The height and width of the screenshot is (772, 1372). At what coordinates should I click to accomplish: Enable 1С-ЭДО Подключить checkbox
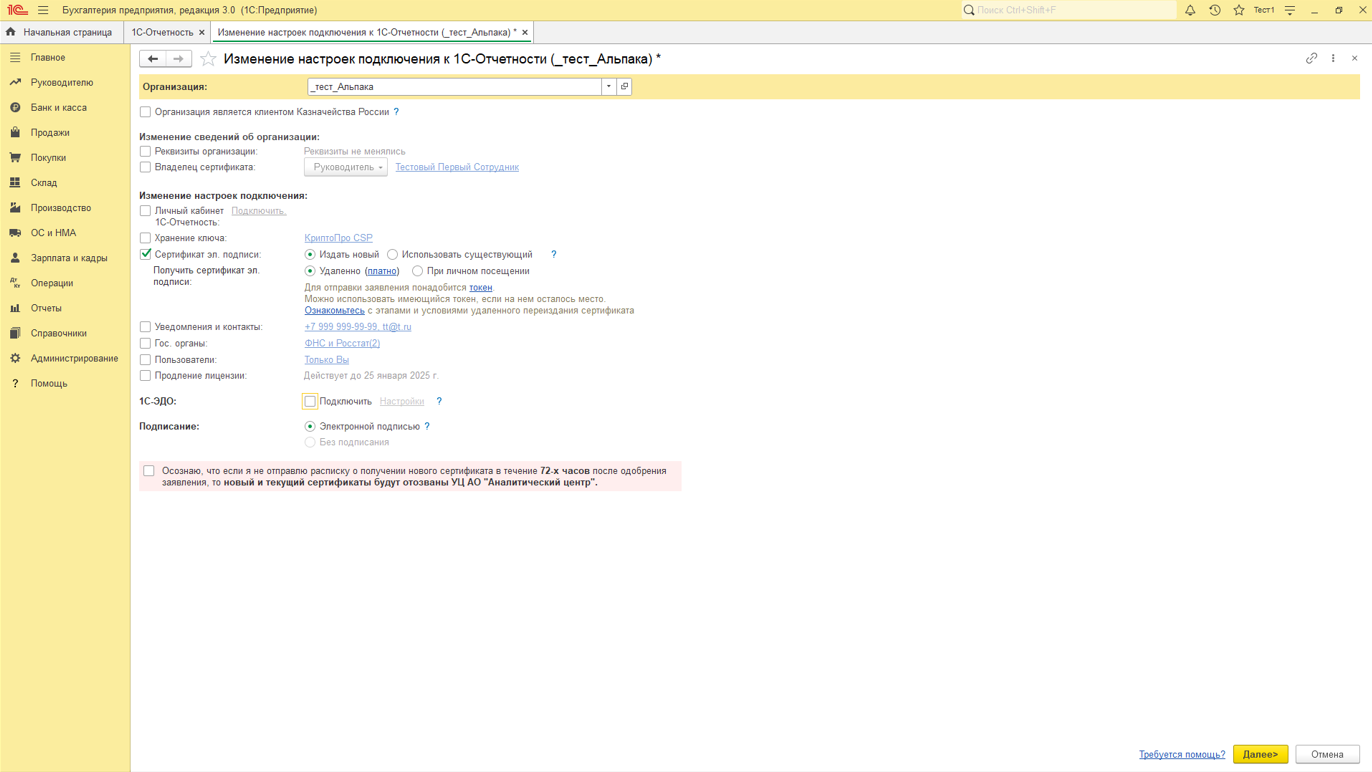point(310,401)
